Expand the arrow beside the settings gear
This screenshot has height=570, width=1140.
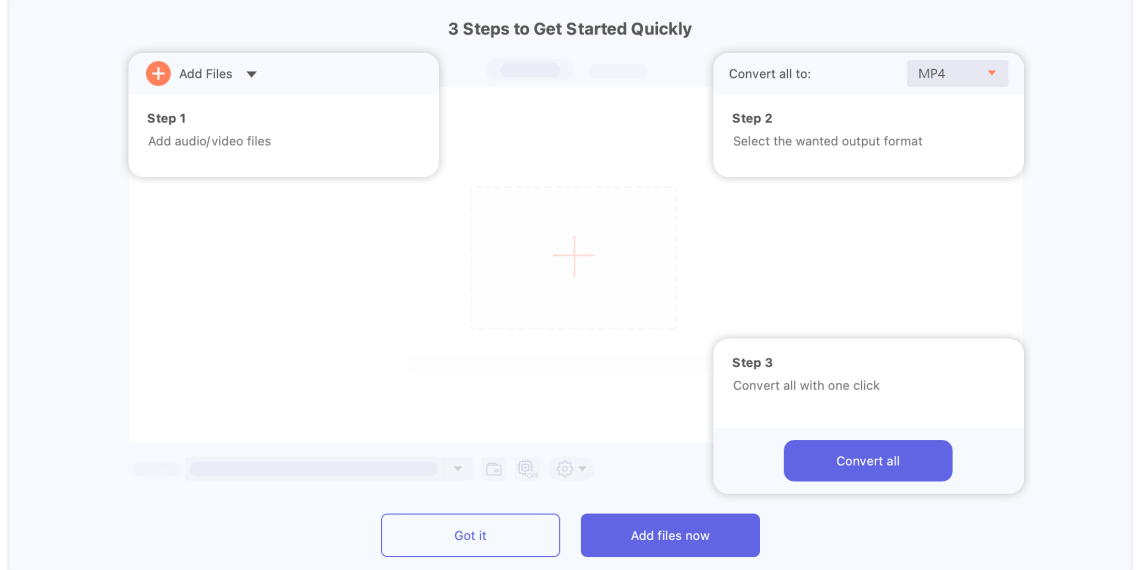pyautogui.click(x=583, y=469)
